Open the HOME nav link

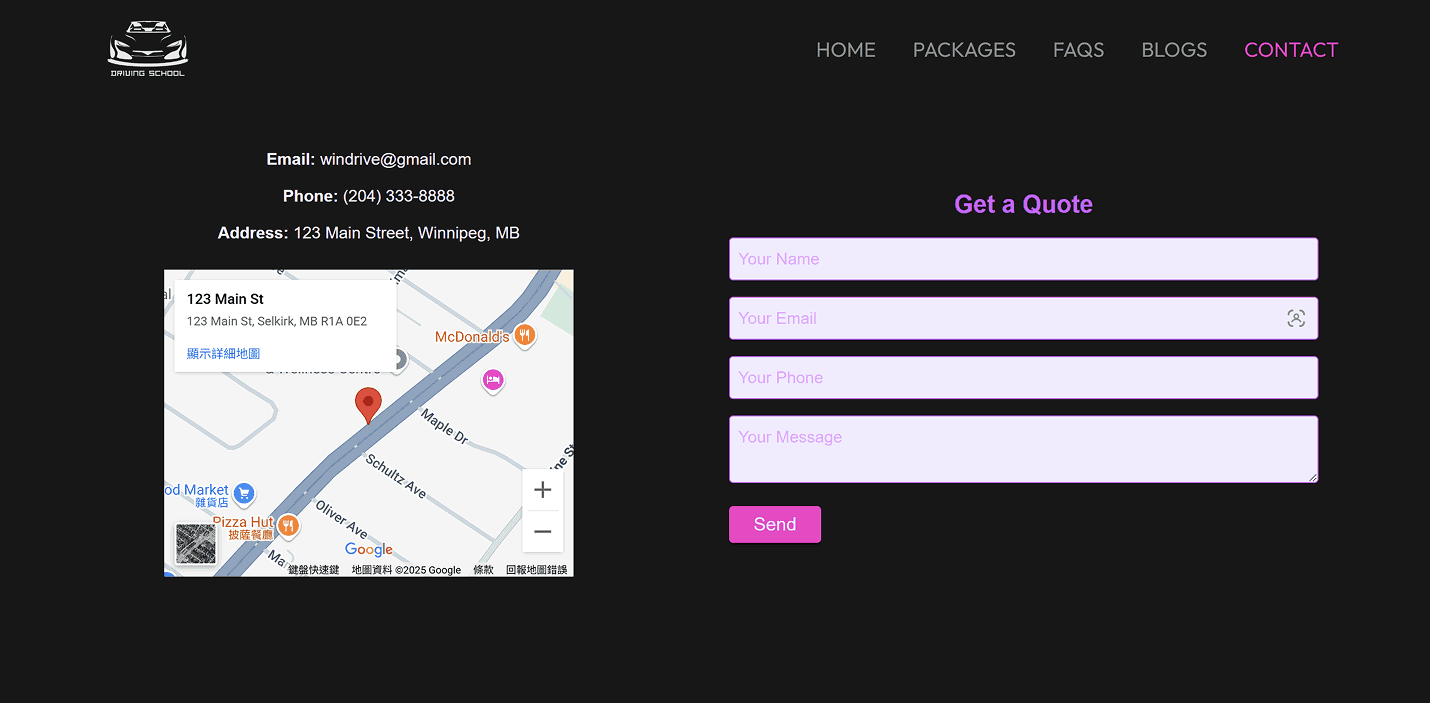point(845,50)
